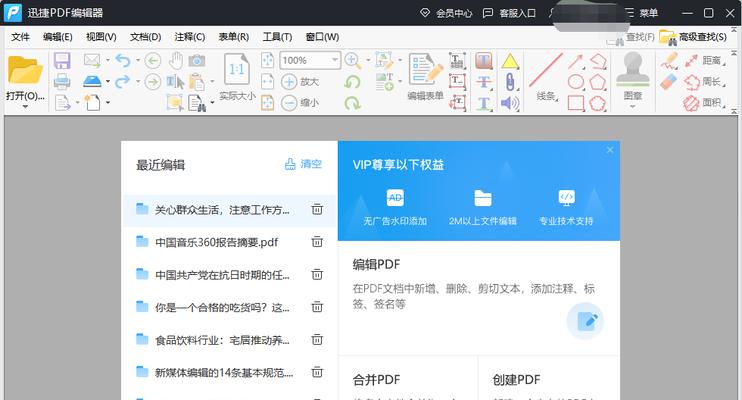Click the zoom-in magnifier tool icon
The height and width of the screenshot is (400, 742).
(x=352, y=60)
